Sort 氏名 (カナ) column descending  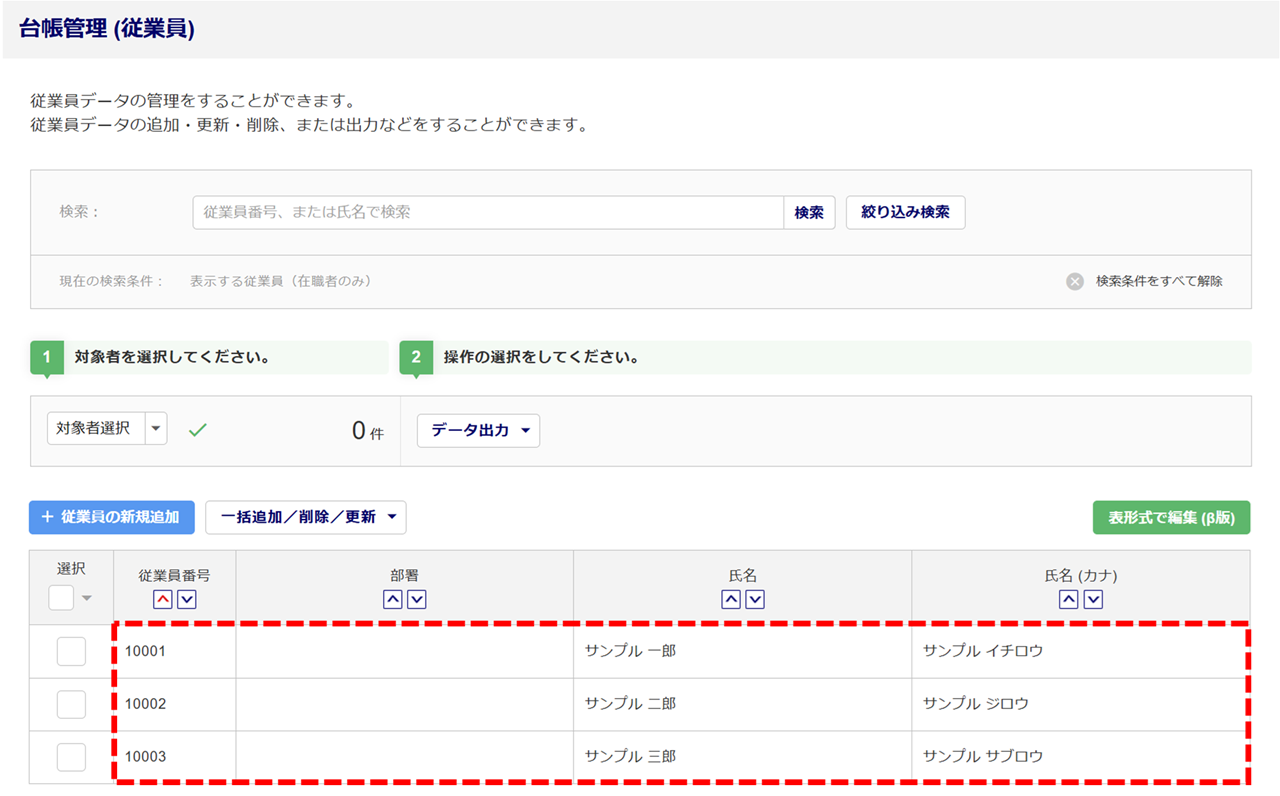pos(1093,599)
